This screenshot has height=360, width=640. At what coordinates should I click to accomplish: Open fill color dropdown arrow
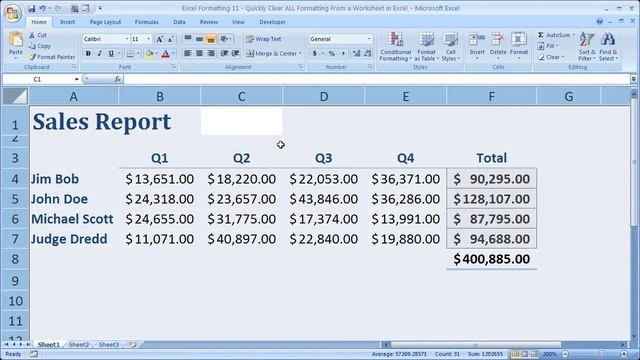point(156,53)
